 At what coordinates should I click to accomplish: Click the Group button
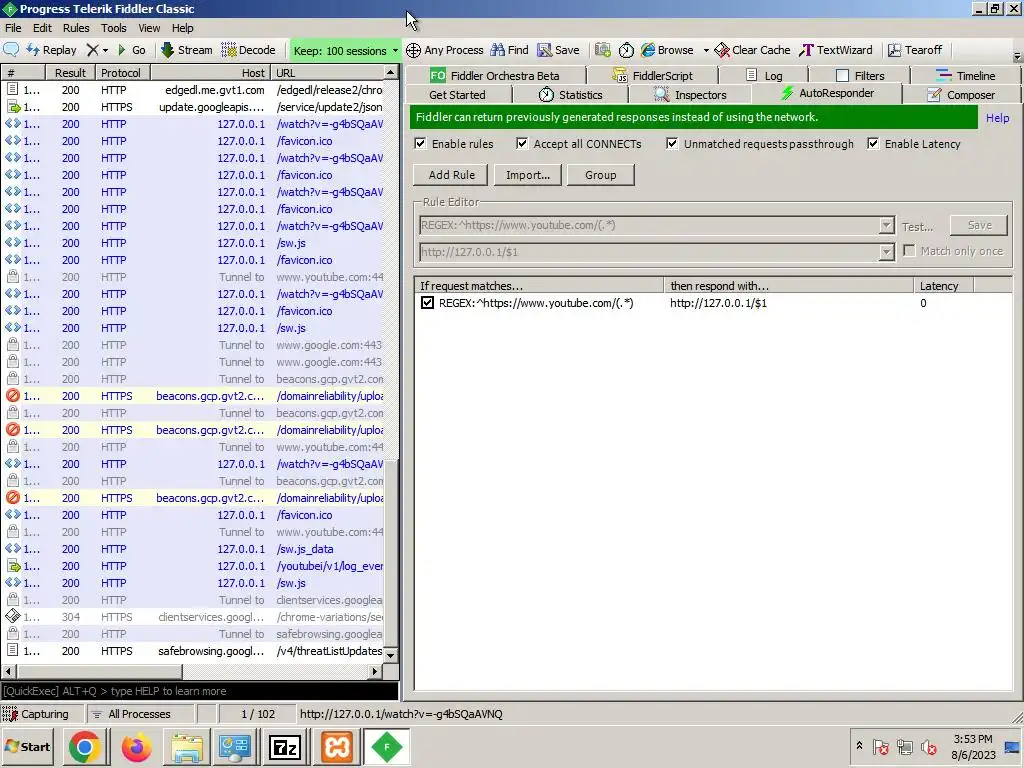[601, 175]
